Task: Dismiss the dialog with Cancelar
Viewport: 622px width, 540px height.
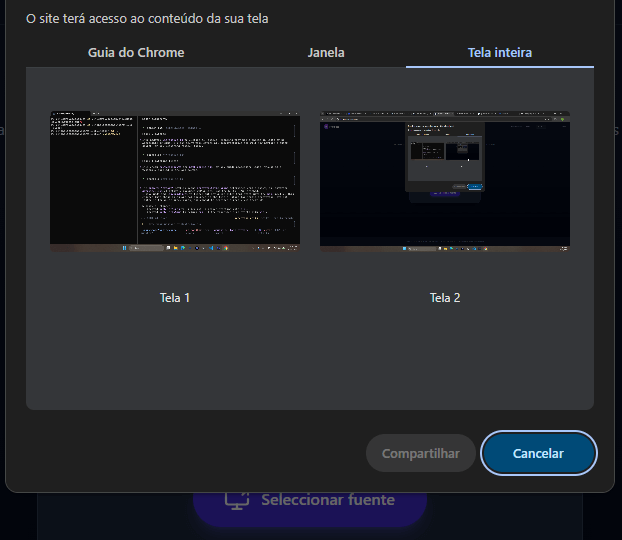Action: click(538, 453)
